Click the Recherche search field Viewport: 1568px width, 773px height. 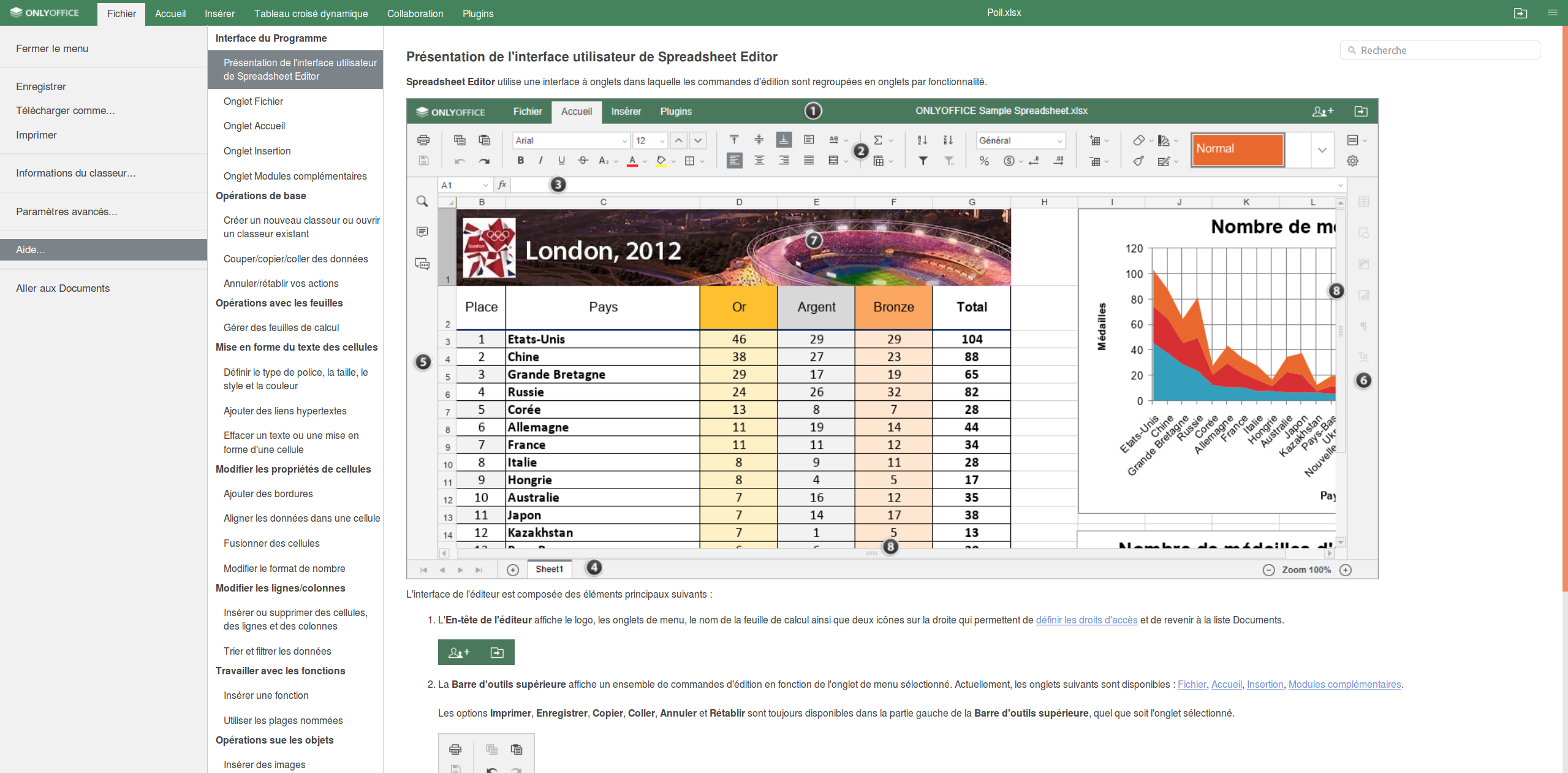pyautogui.click(x=1440, y=50)
